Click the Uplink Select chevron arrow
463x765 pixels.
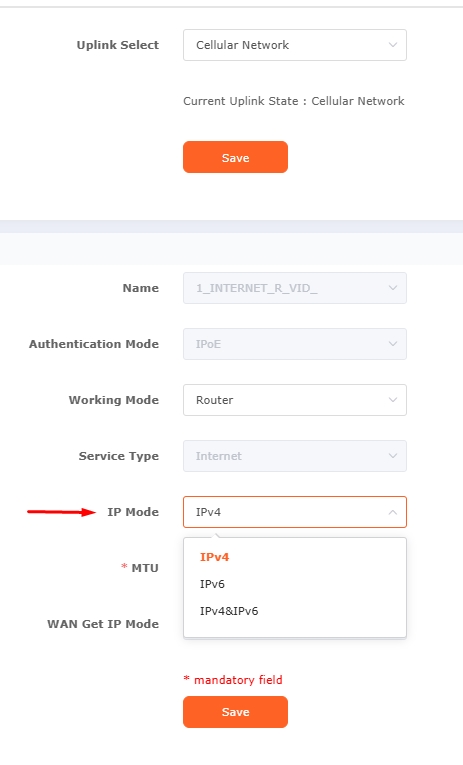click(x=392, y=45)
